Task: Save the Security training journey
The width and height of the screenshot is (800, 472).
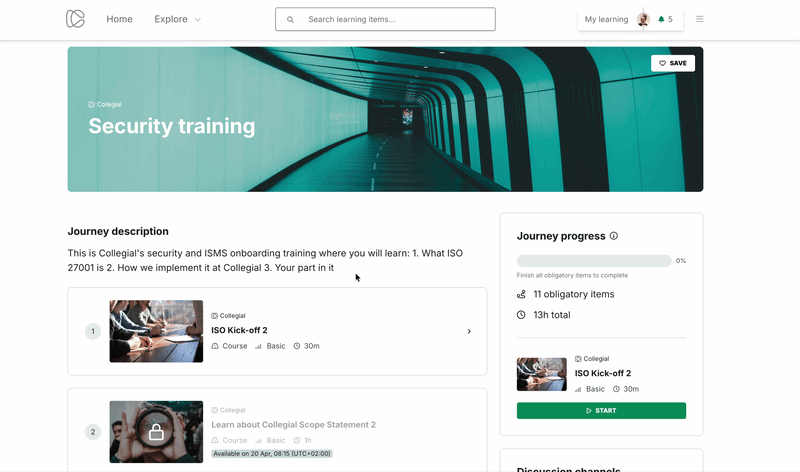Action: (x=673, y=63)
